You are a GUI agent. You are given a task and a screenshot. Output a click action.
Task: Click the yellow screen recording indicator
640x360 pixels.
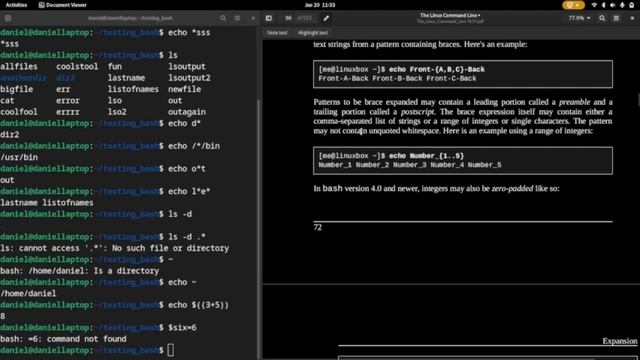pos(573,5)
